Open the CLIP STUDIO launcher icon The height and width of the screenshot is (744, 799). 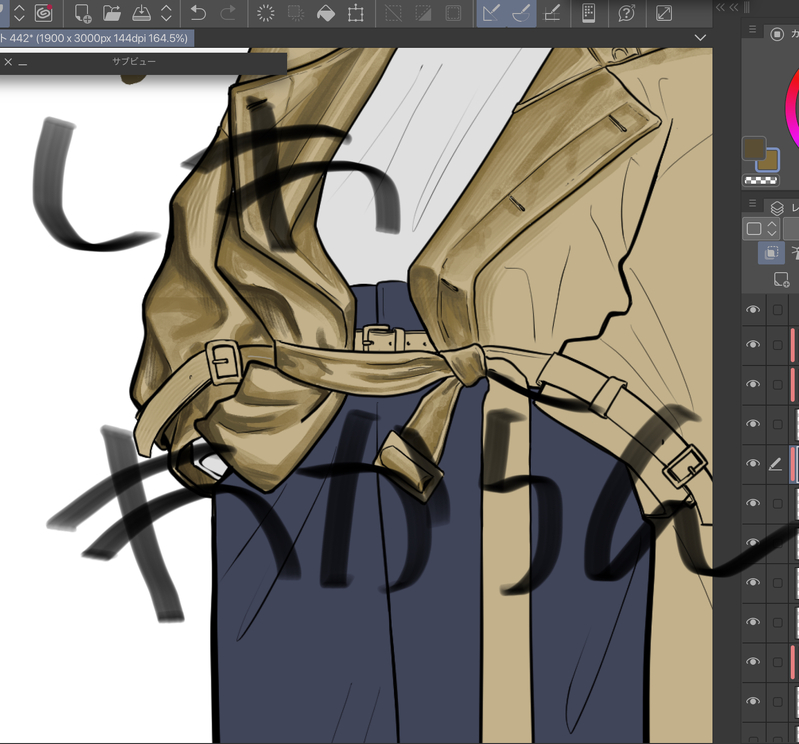tap(44, 13)
